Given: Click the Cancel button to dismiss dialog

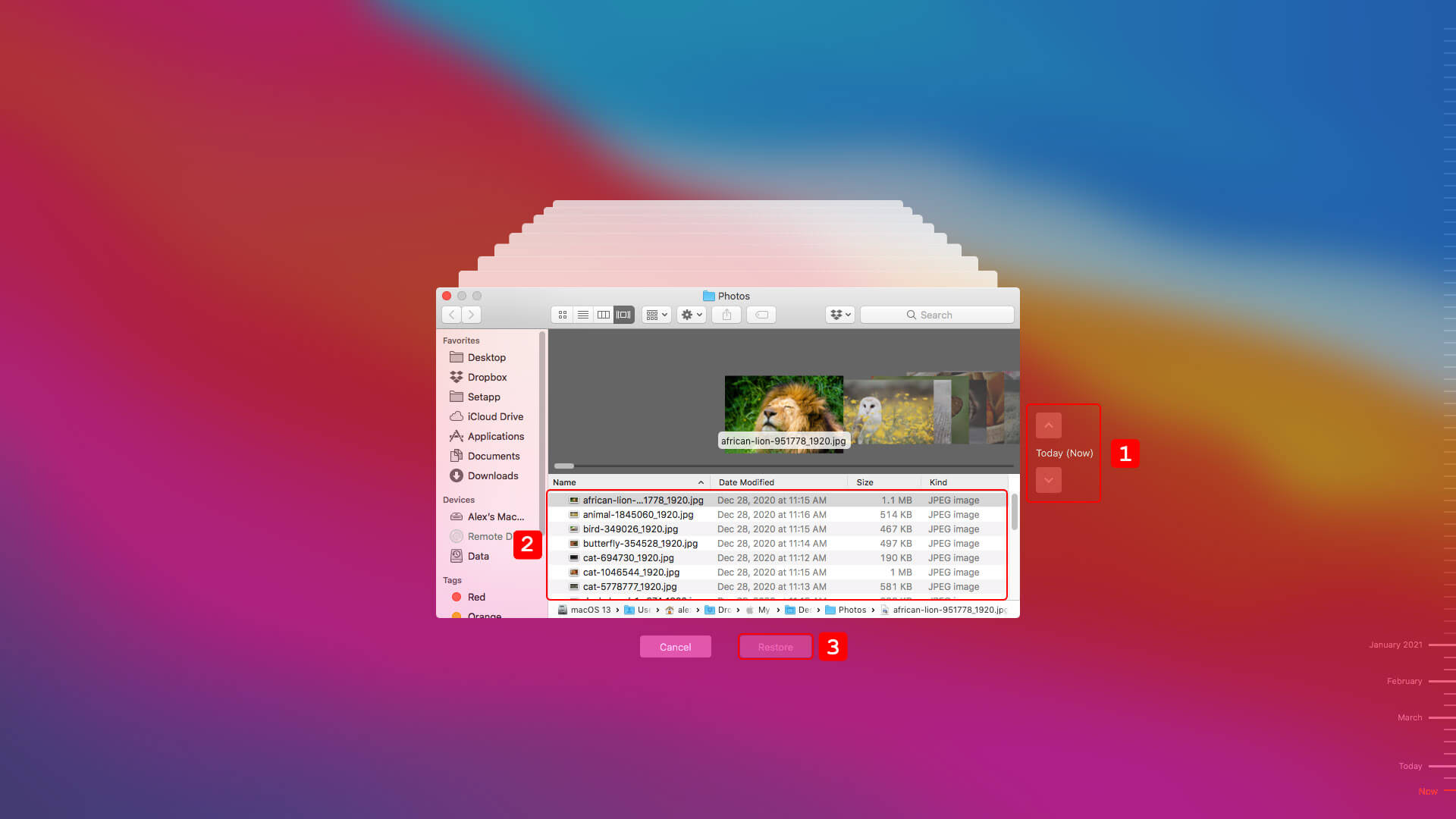Looking at the screenshot, I should tap(675, 647).
